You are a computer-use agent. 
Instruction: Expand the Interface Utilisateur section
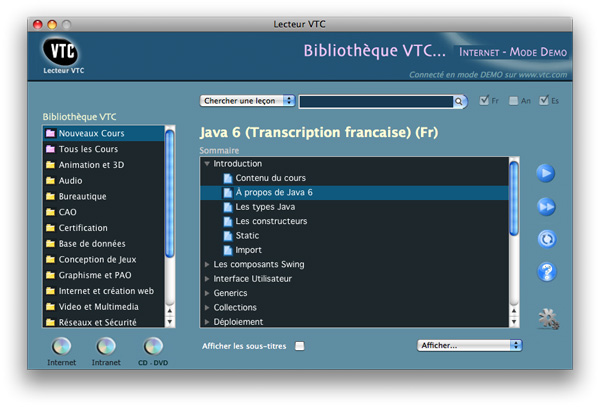point(207,279)
